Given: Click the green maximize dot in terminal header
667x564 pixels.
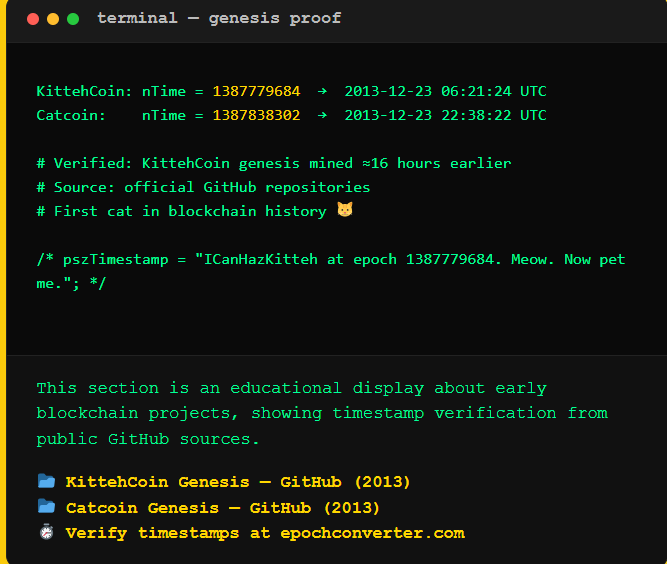Looking at the screenshot, I should pos(73,19).
